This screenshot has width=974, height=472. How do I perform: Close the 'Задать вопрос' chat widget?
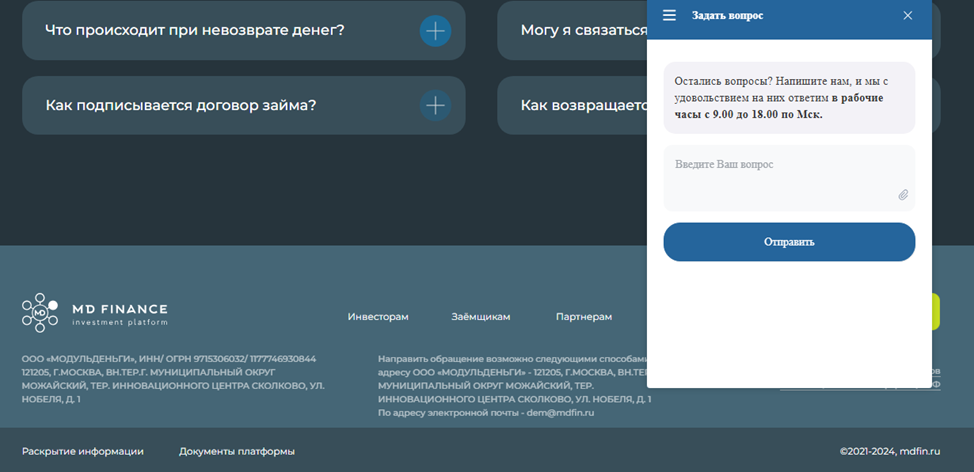[x=908, y=16]
